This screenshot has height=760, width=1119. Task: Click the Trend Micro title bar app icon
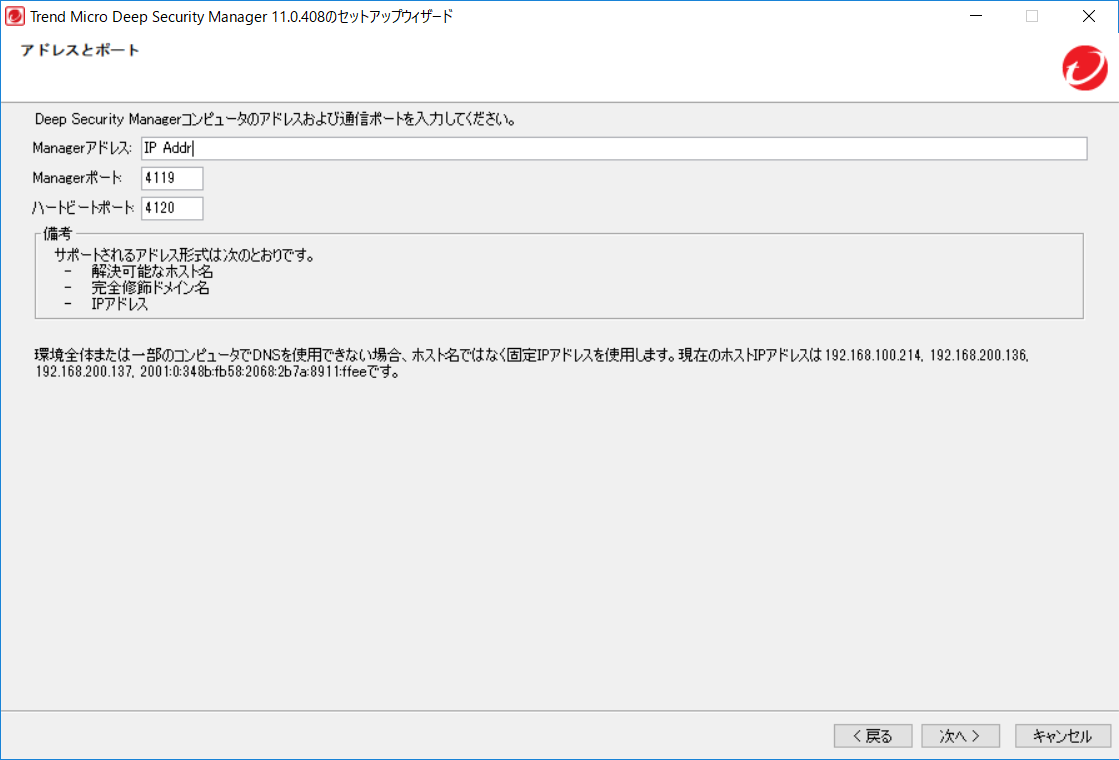click(x=14, y=16)
